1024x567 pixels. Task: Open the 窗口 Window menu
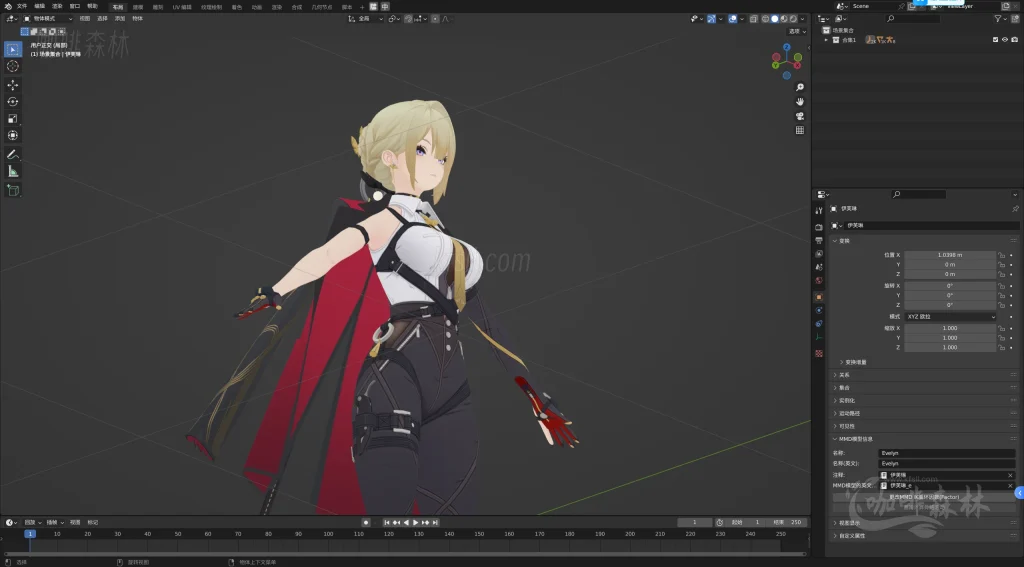[75, 6]
